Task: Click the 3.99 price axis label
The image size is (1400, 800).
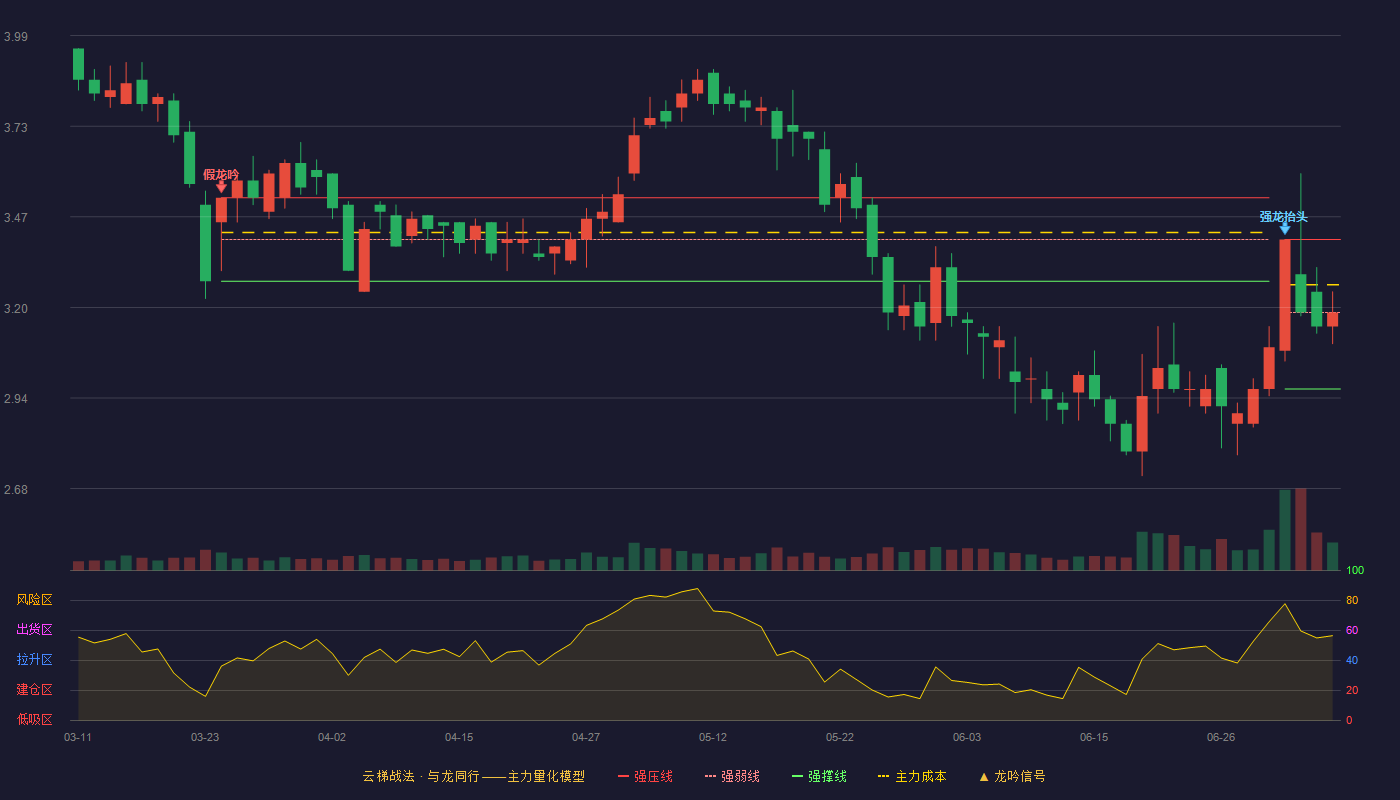Action: [16, 37]
